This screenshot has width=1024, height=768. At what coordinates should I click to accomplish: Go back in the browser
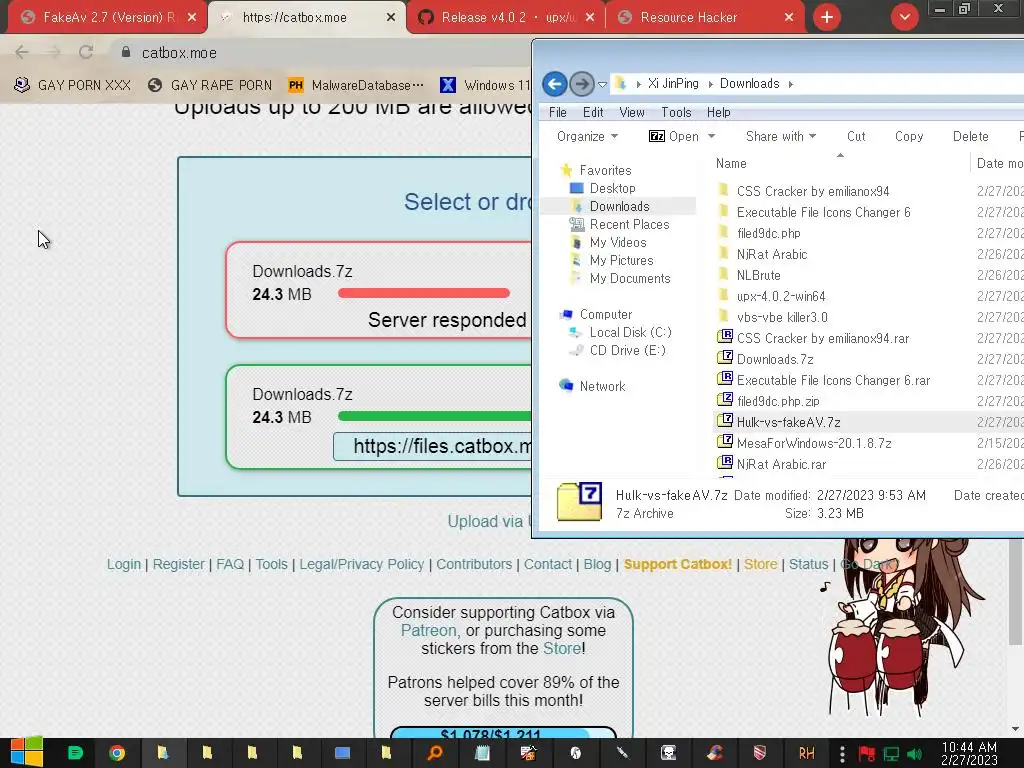[x=22, y=52]
